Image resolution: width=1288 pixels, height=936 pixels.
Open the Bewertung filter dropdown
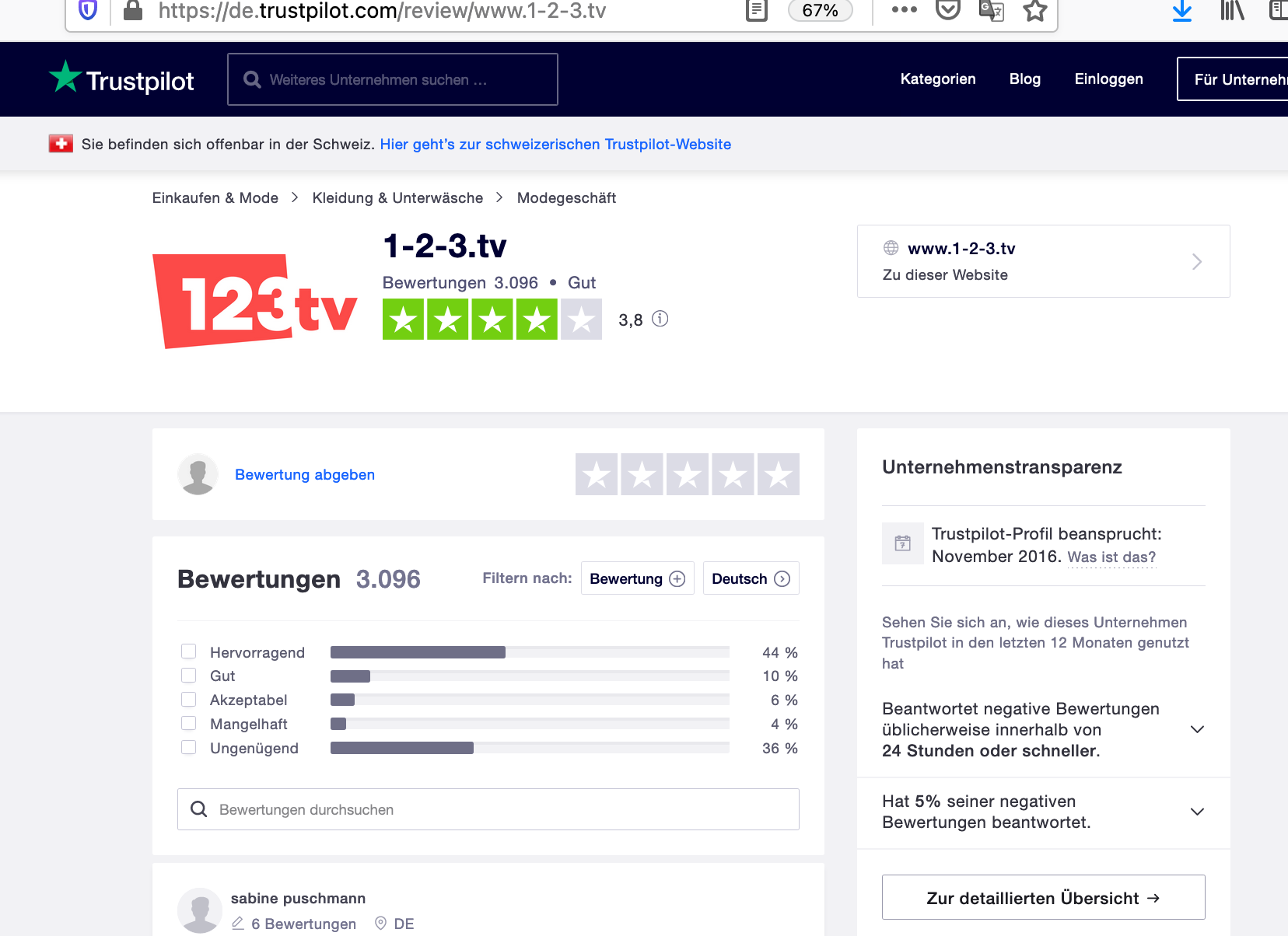(x=638, y=578)
